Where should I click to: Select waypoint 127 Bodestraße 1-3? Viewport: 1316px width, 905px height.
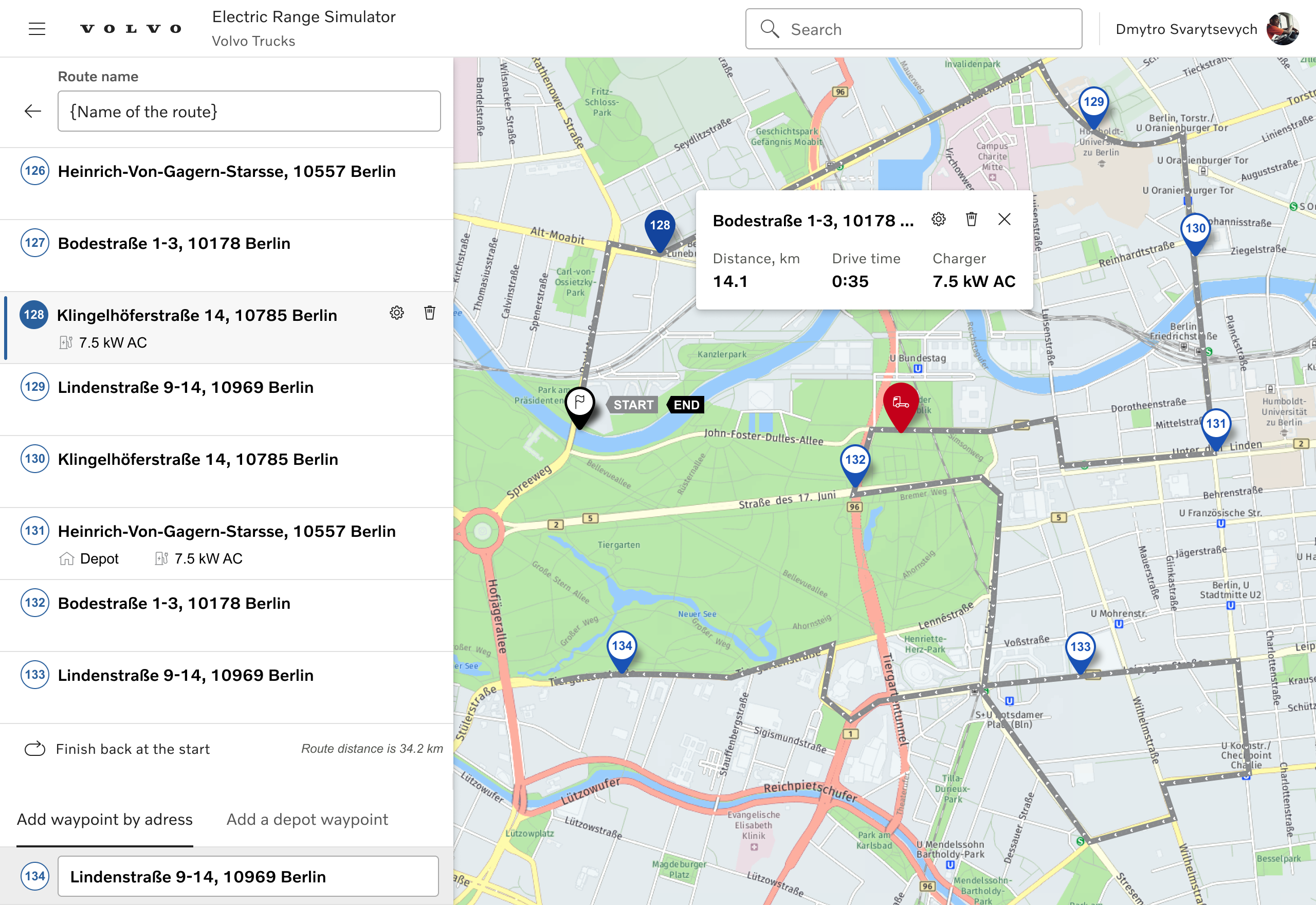227,255
